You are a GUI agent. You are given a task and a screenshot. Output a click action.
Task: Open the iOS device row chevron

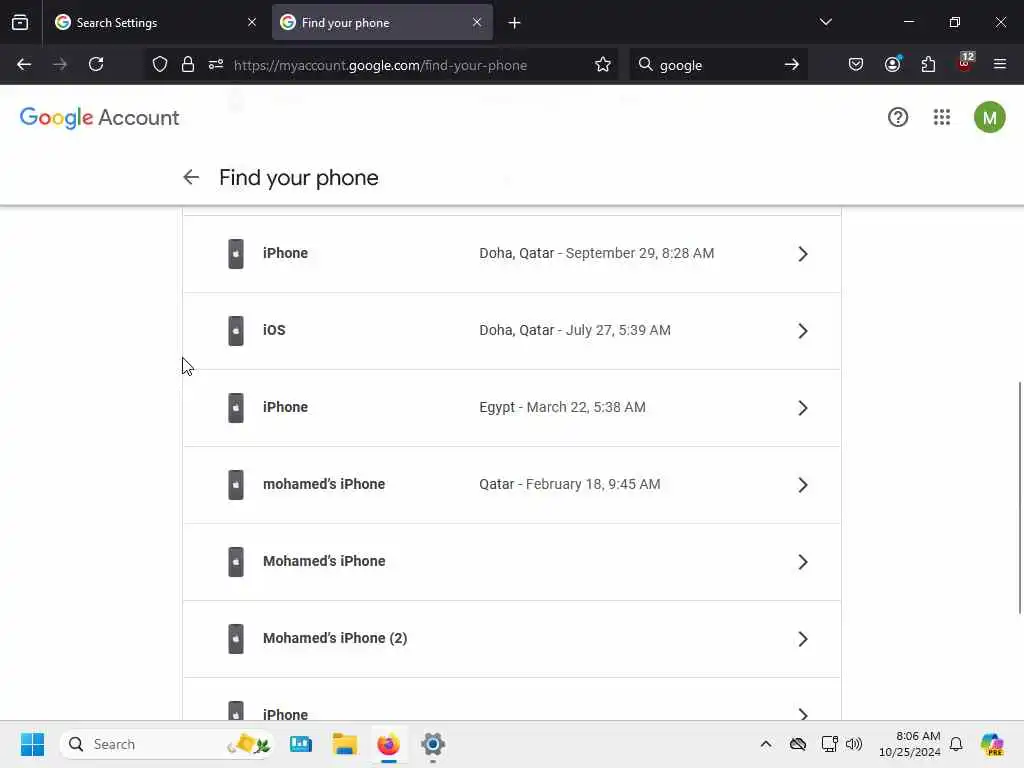(x=803, y=331)
